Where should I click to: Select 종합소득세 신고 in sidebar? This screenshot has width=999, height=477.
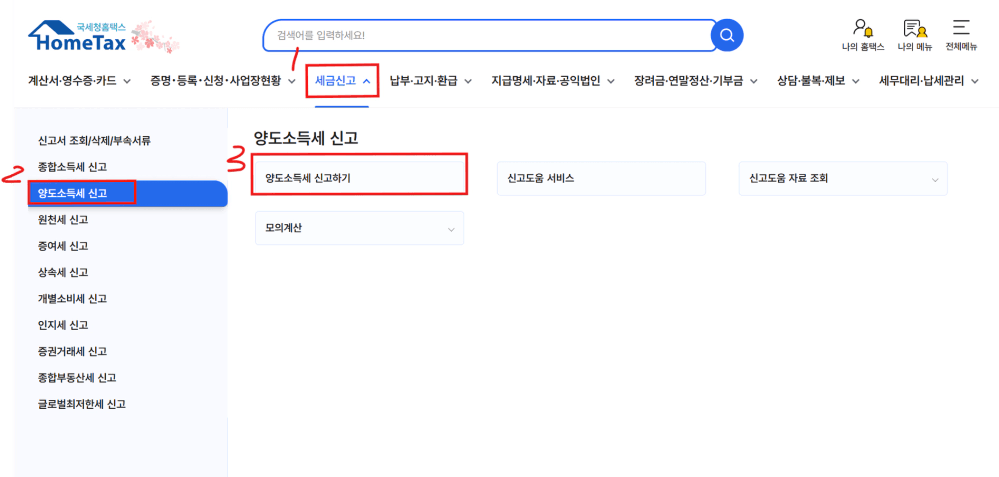[x=72, y=167]
